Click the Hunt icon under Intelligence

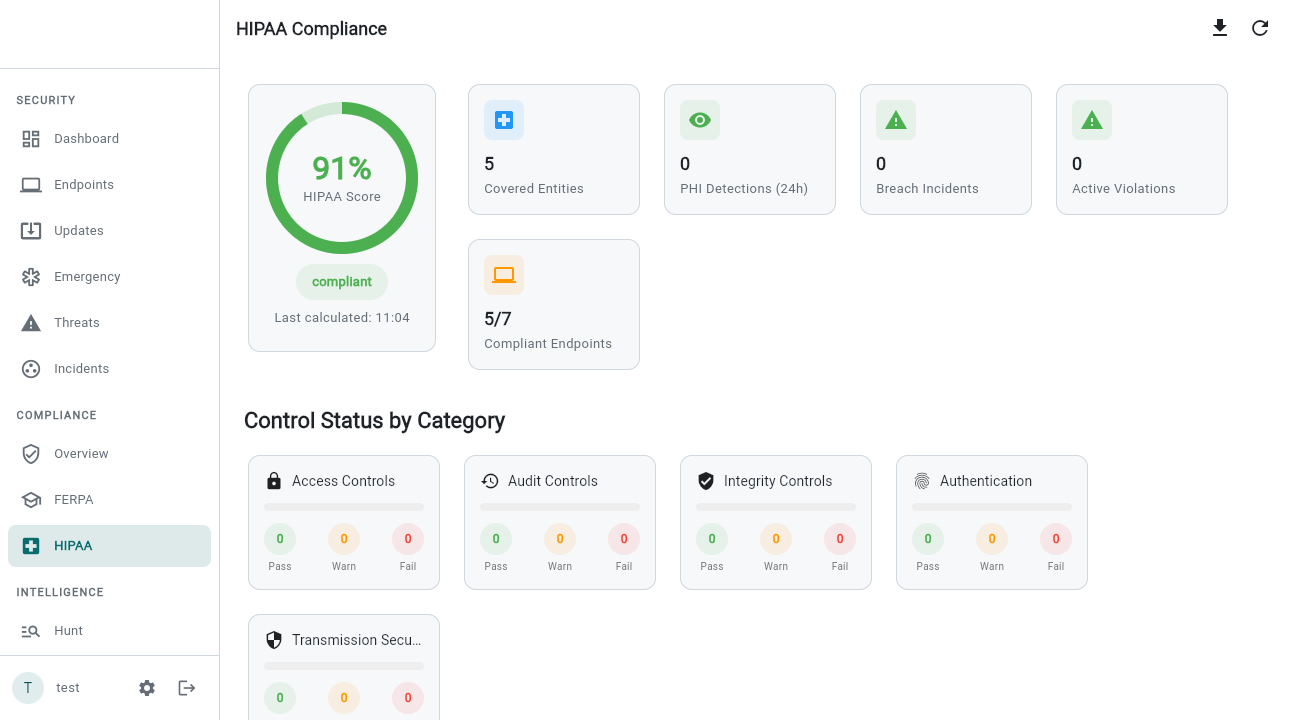pyautogui.click(x=31, y=630)
